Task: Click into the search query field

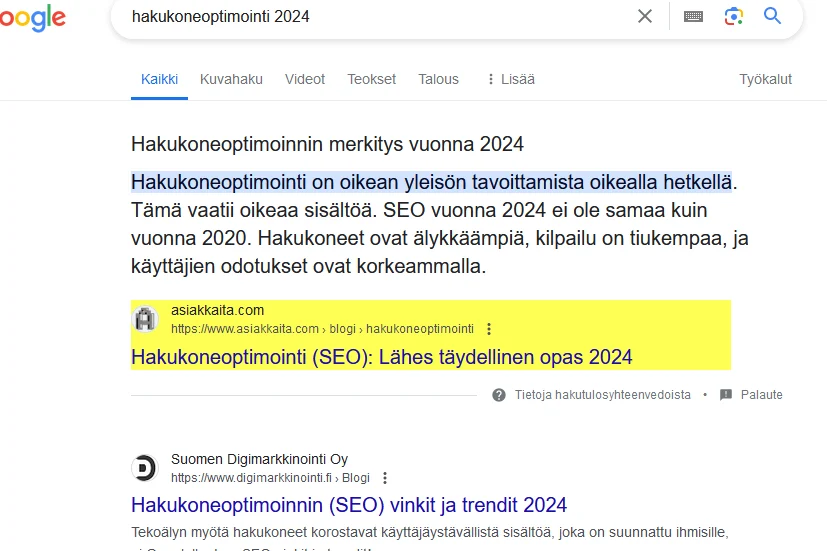Action: coord(380,16)
